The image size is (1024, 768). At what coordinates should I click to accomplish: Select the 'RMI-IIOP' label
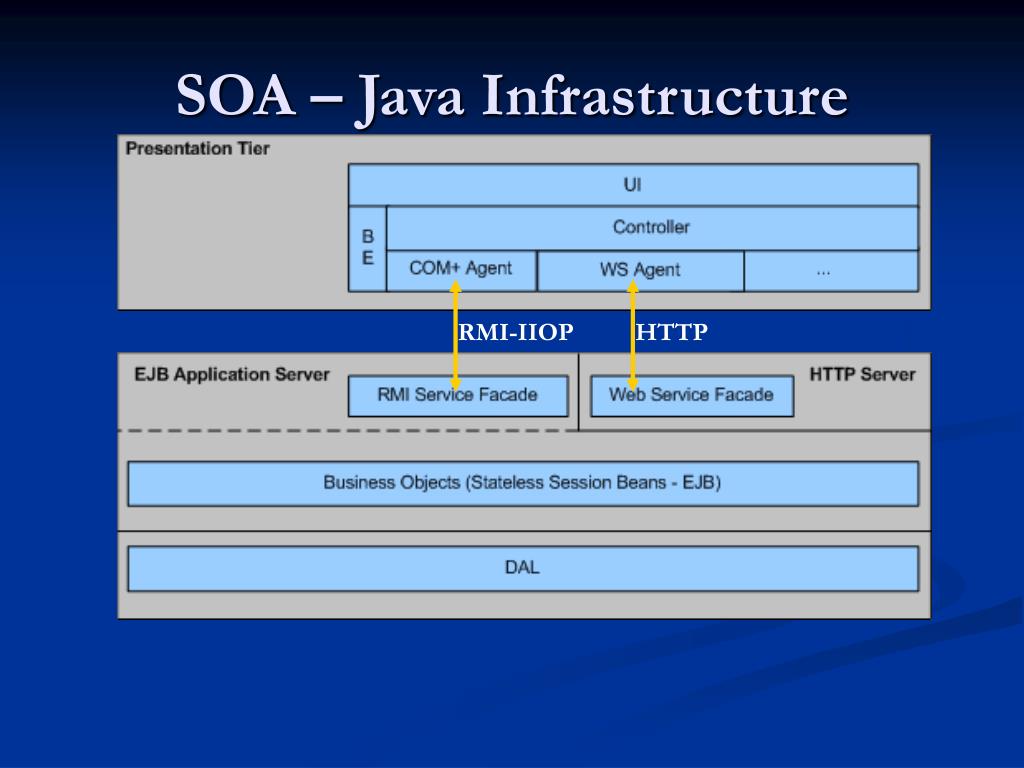516,332
